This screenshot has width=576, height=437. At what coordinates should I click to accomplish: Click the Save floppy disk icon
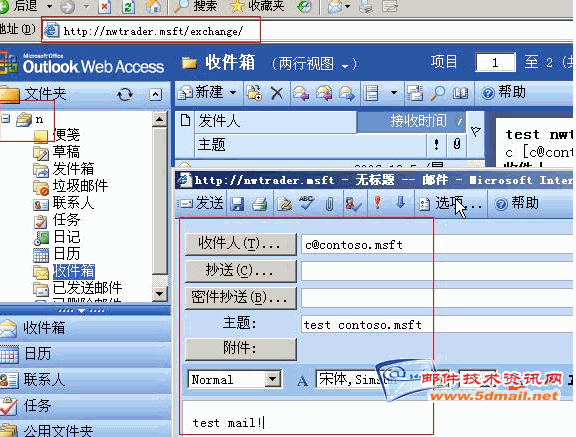(237, 204)
